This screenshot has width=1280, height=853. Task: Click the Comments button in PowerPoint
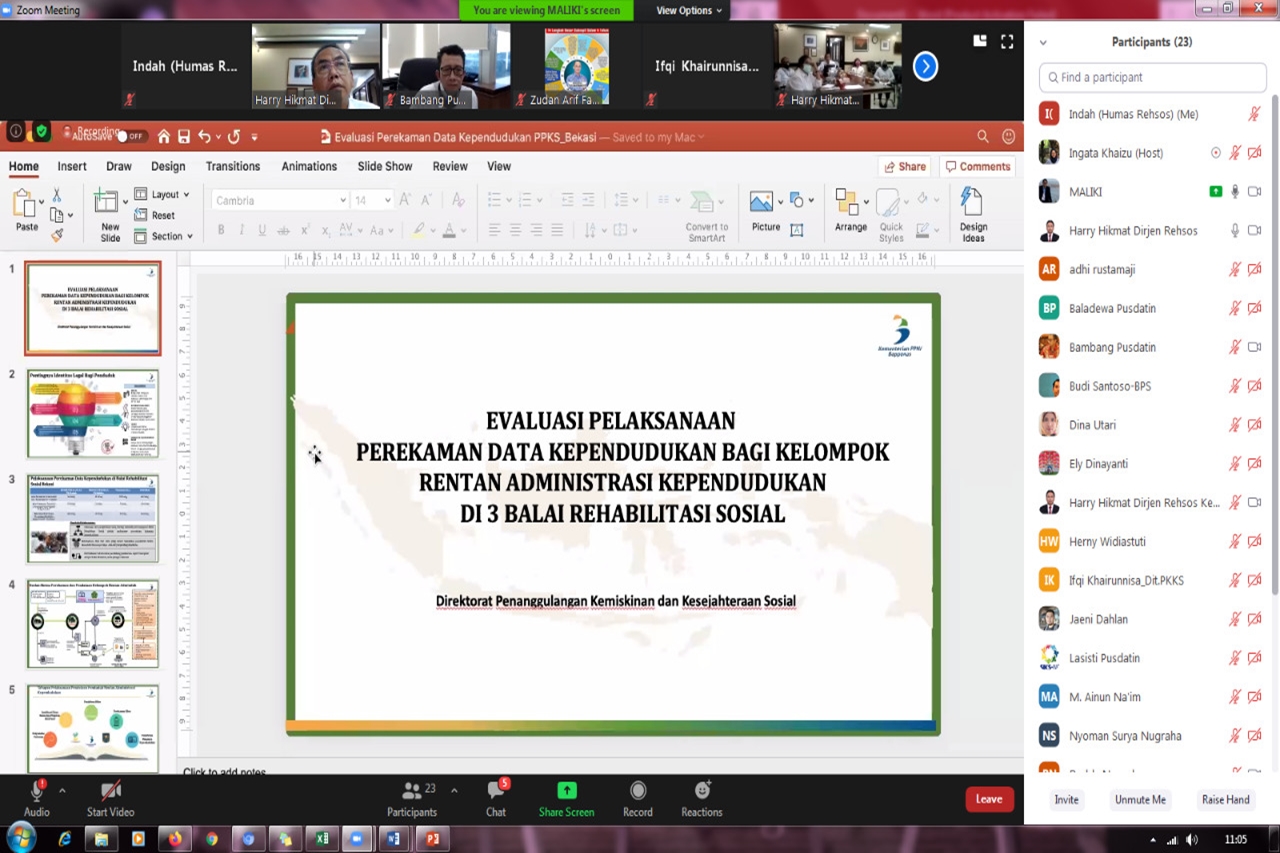978,167
